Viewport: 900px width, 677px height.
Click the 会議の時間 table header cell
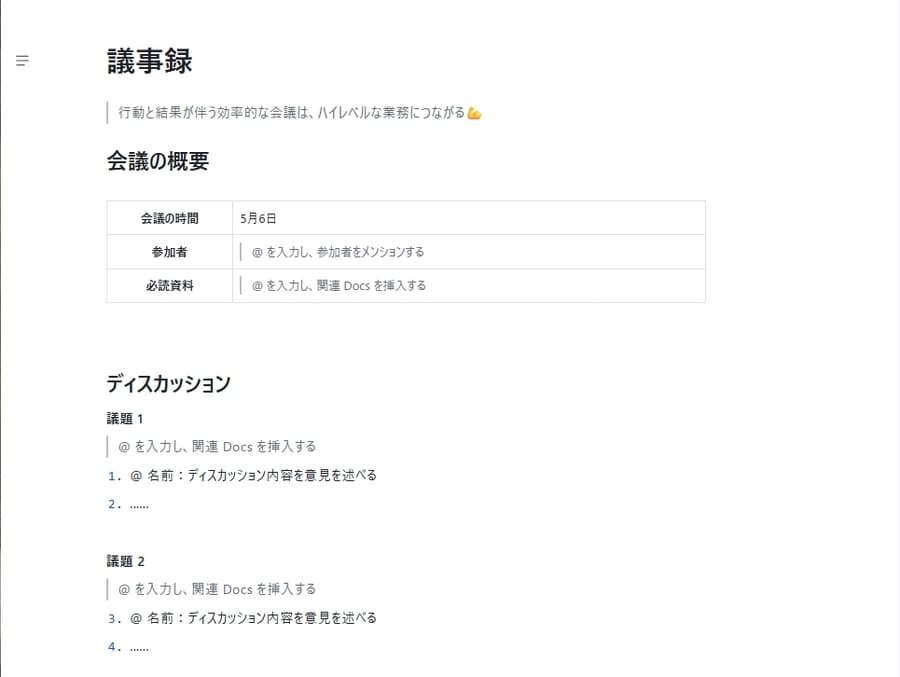[168, 217]
